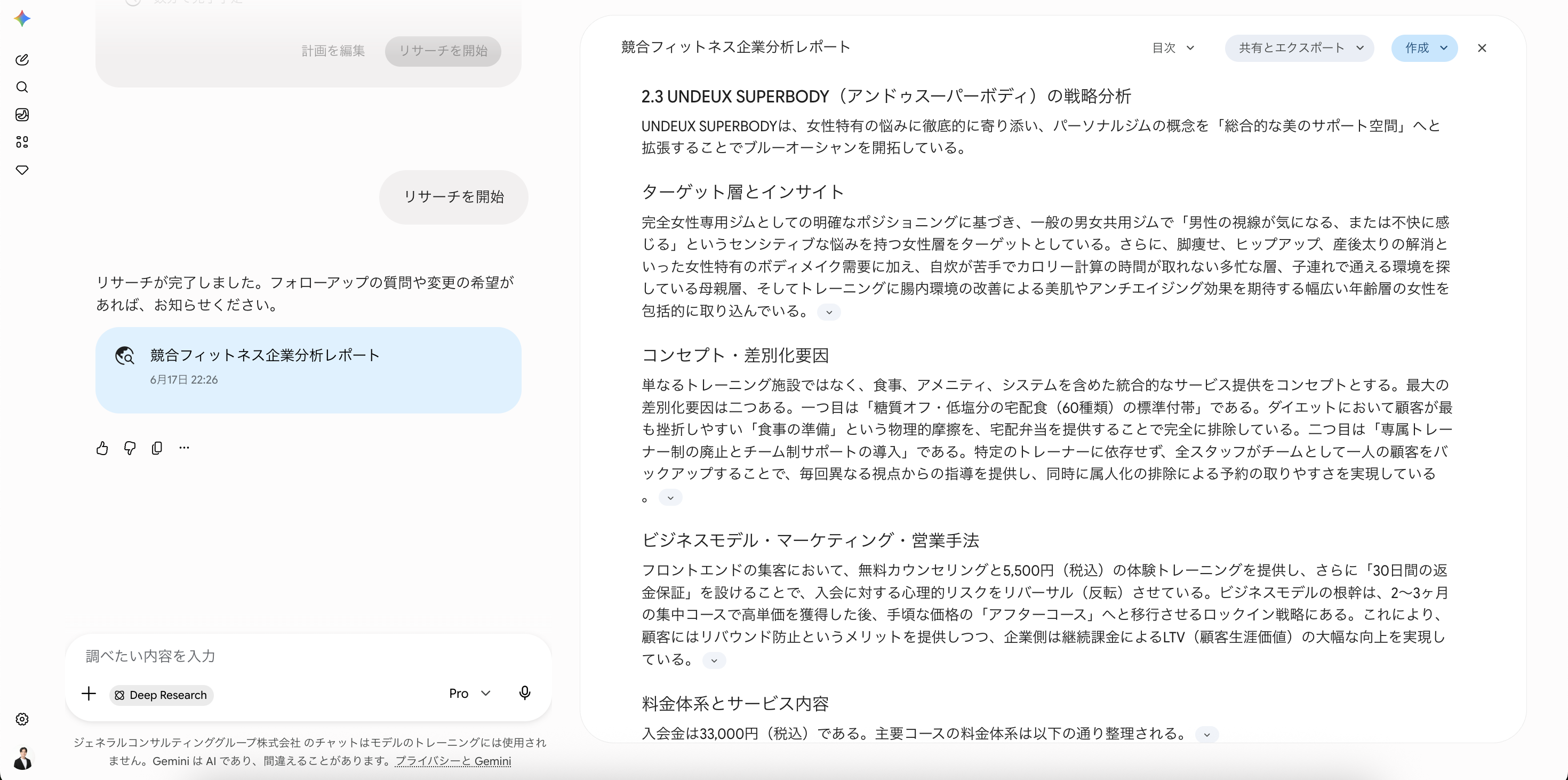The image size is (1568, 780).
Task: Open the sidebar gem diamond icon
Action: click(22, 170)
